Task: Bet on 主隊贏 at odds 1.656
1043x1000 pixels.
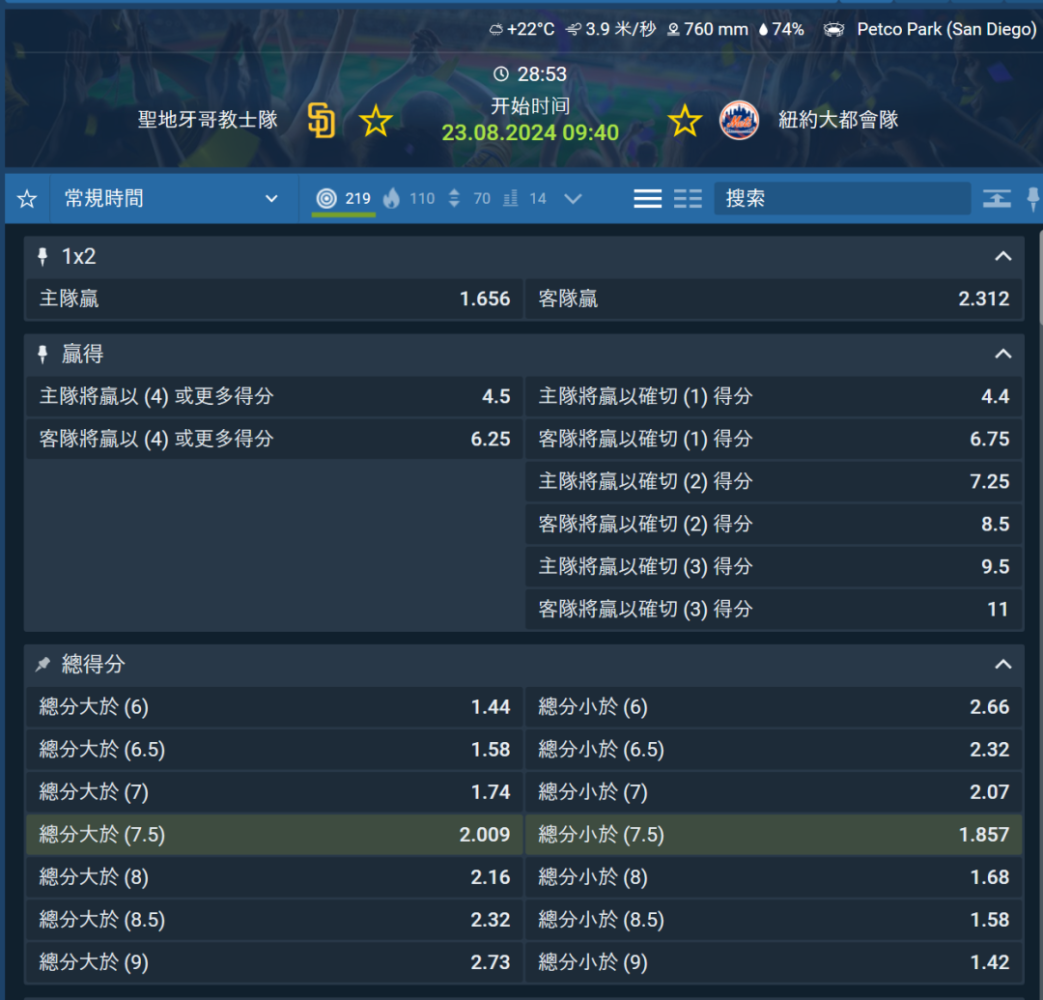Action: pyautogui.click(x=275, y=299)
